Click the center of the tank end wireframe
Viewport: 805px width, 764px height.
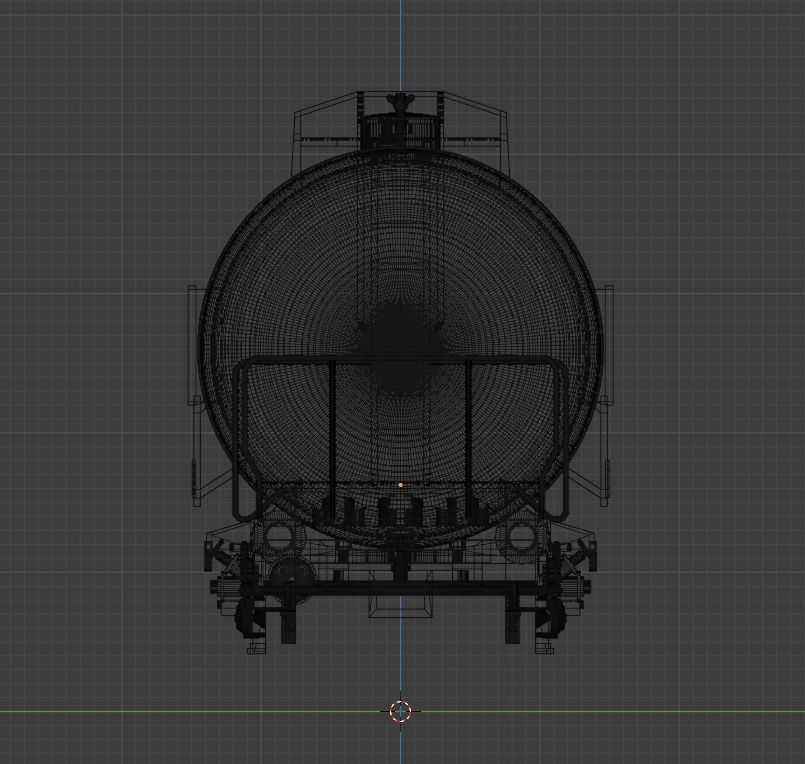tap(401, 349)
